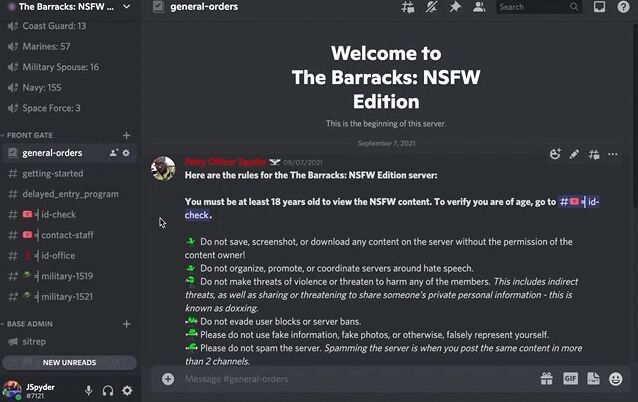Open the delayed_entry_program channel

[68, 194]
